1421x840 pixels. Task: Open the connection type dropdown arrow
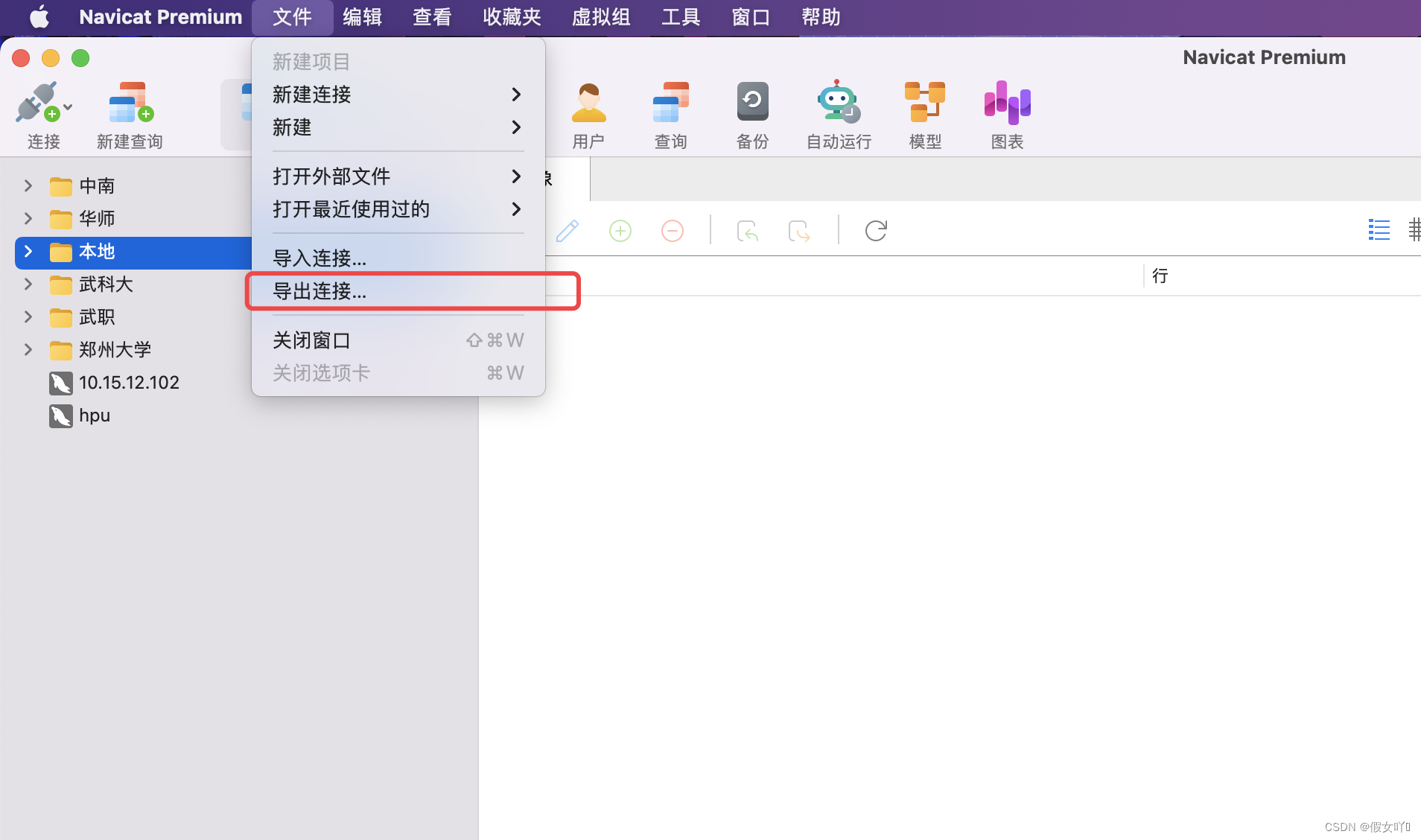pos(68,107)
